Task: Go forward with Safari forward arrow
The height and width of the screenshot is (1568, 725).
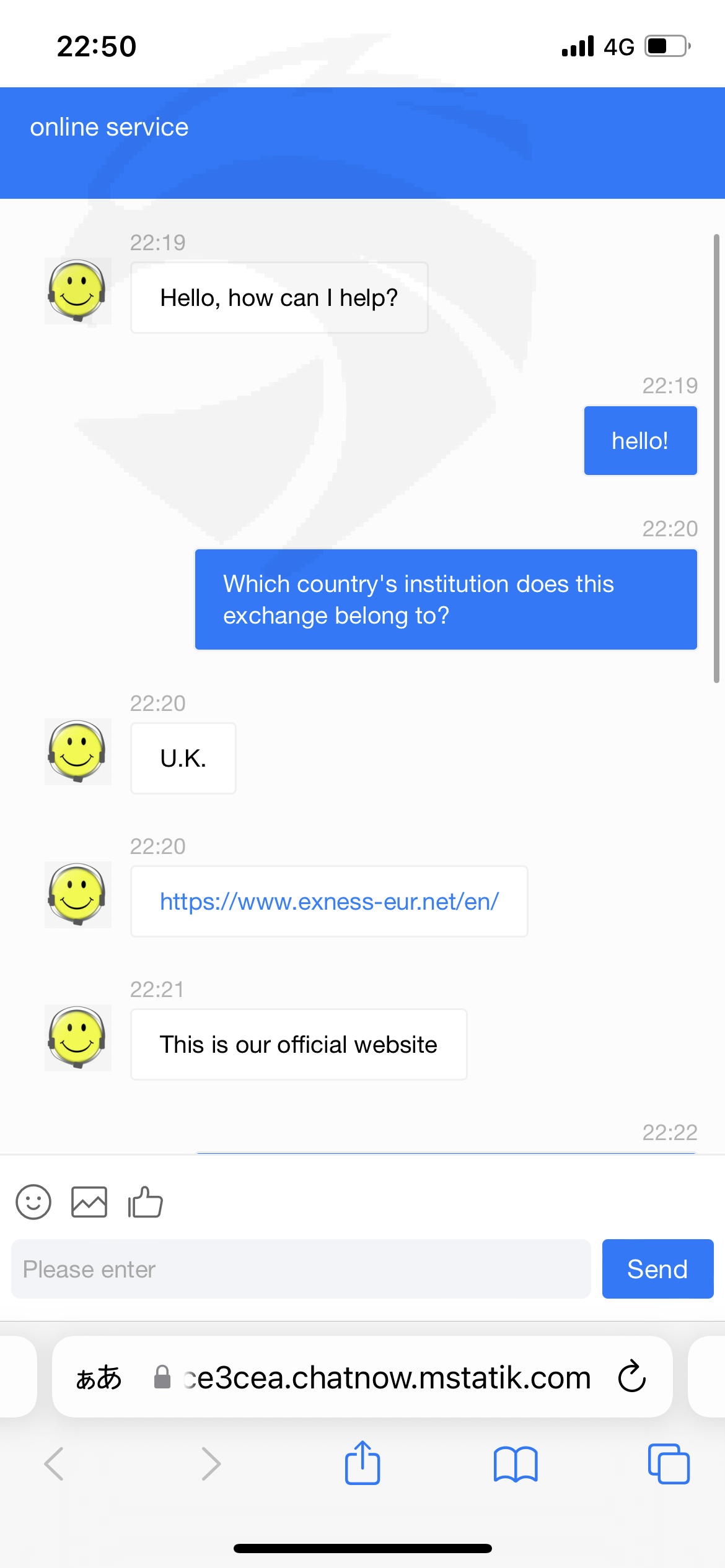Action: click(x=211, y=1464)
